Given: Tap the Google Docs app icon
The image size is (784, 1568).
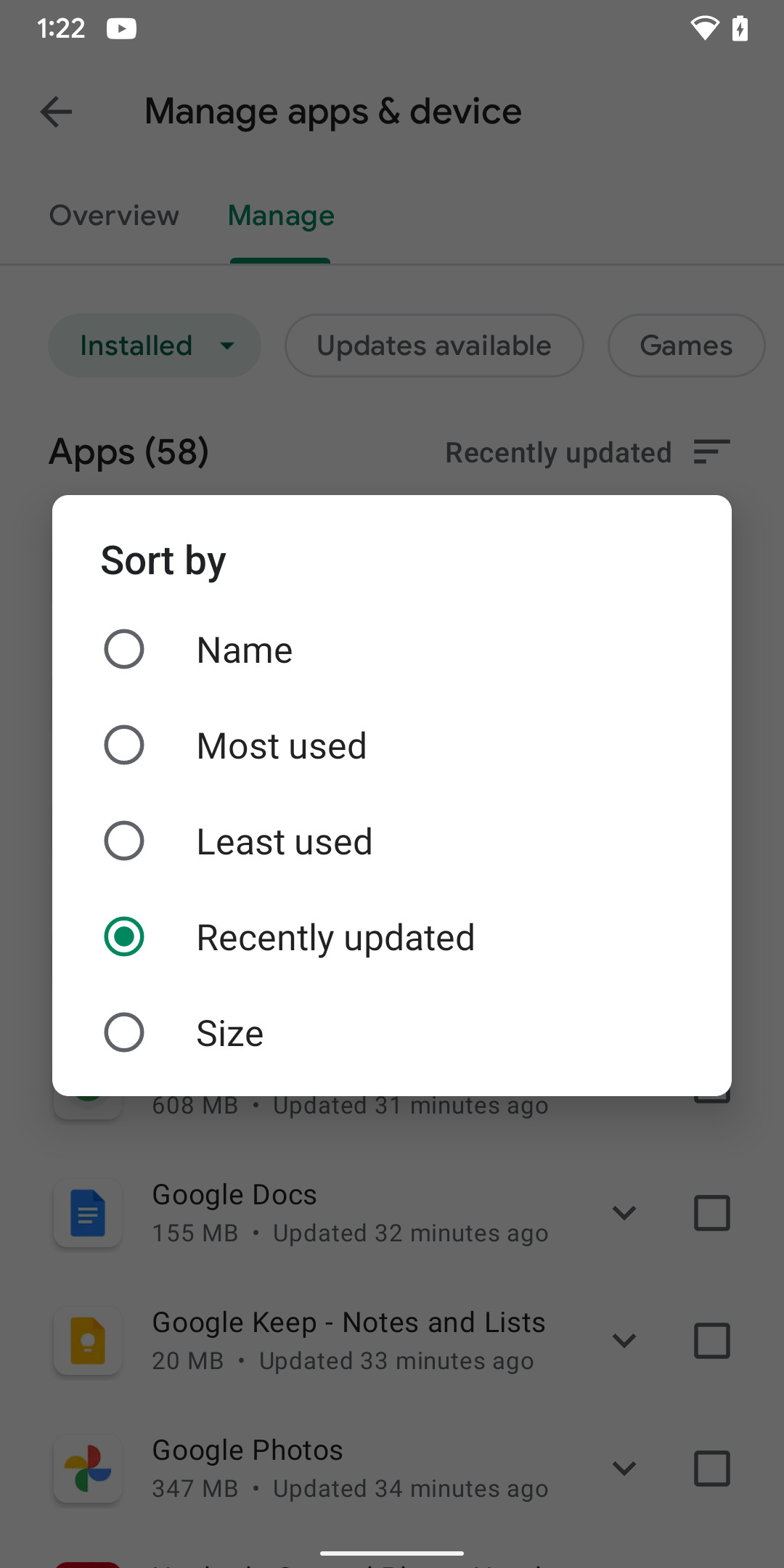Looking at the screenshot, I should pyautogui.click(x=87, y=1213).
